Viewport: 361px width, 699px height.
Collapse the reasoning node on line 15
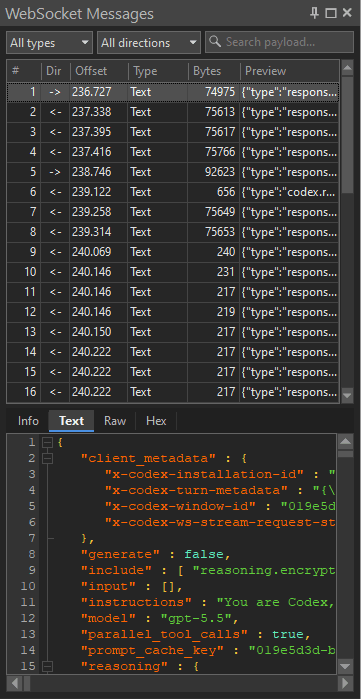(x=47, y=666)
